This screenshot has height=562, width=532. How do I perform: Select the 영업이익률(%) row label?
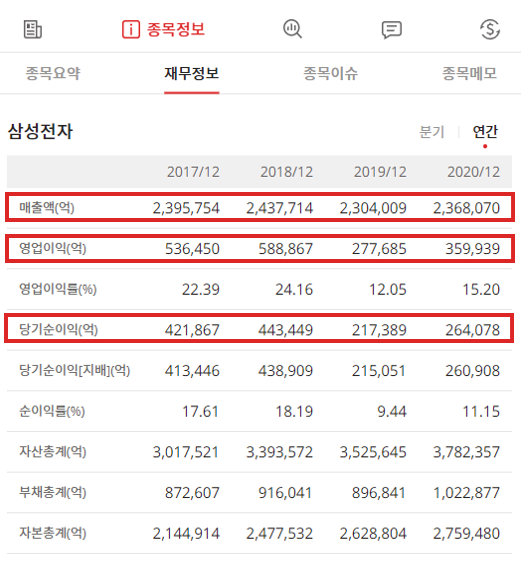coord(58,289)
